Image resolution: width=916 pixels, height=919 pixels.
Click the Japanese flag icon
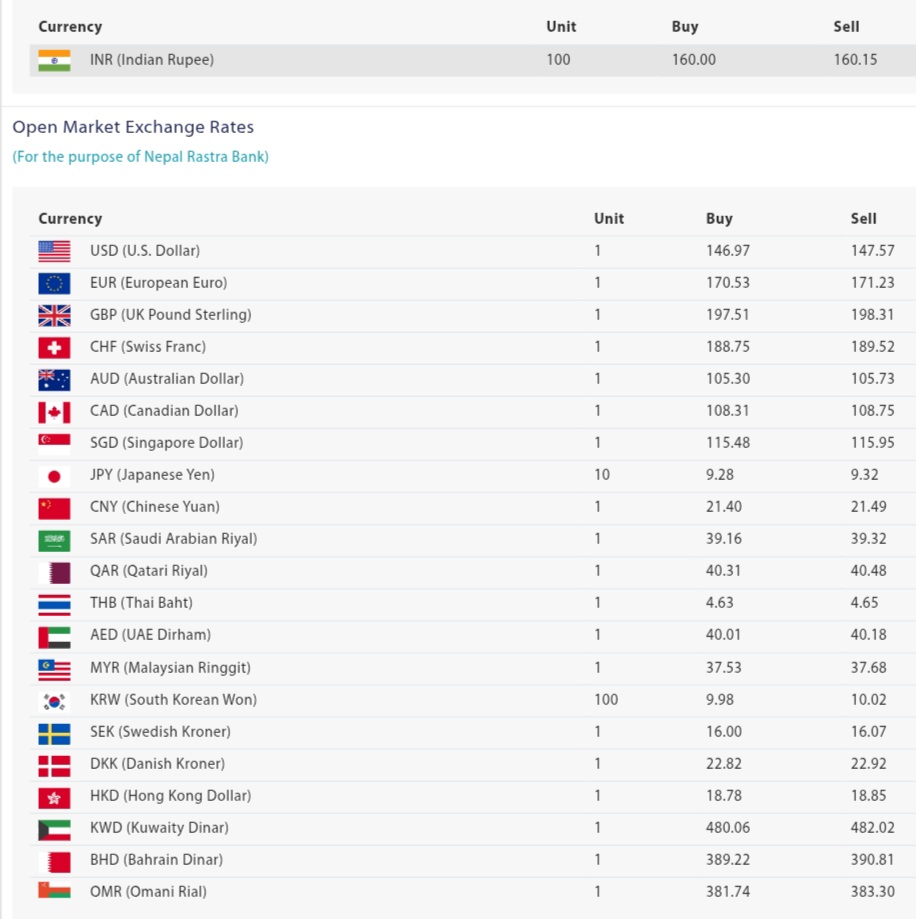coord(54,475)
